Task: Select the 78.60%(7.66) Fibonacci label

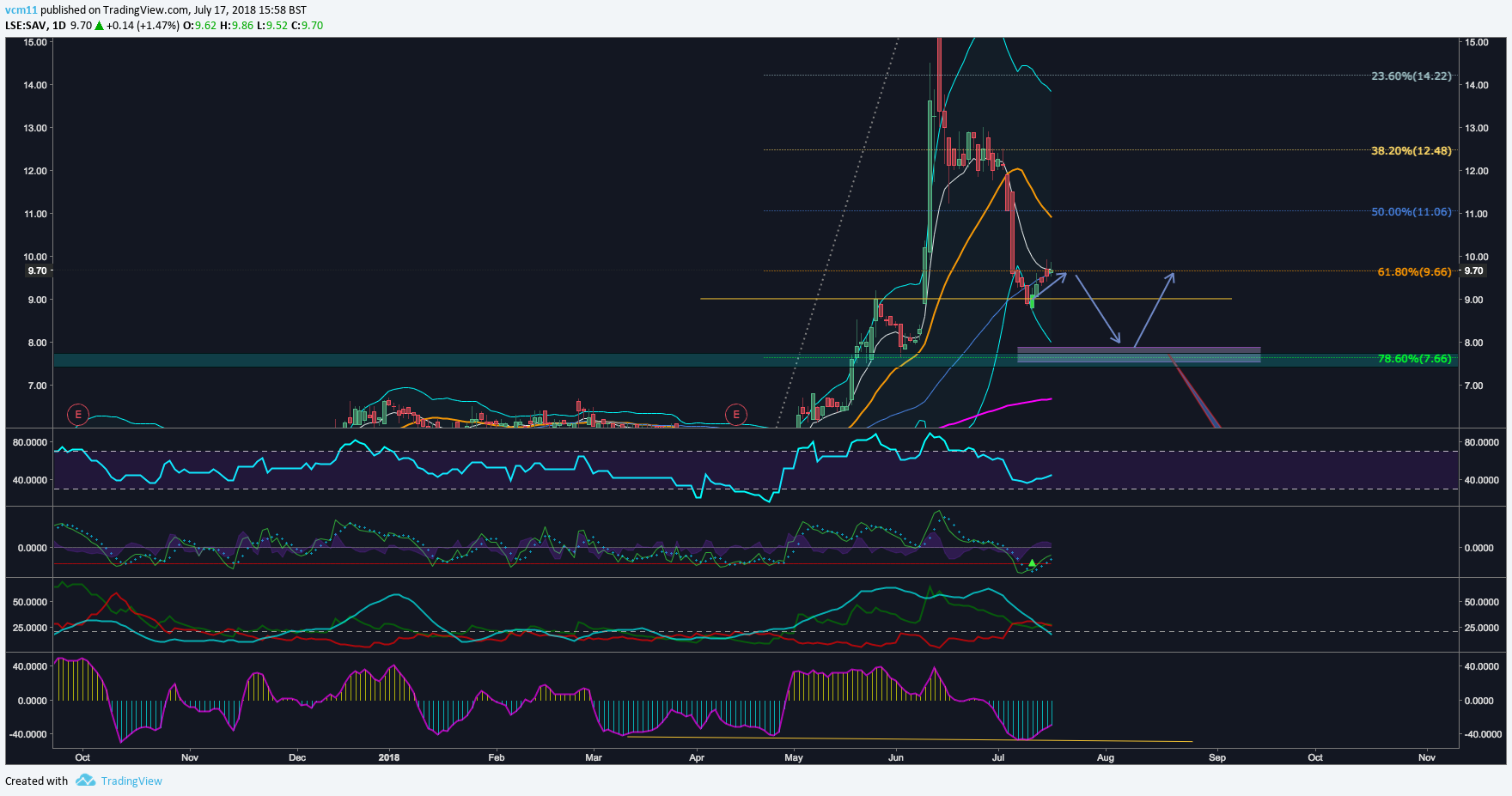Action: pyautogui.click(x=1415, y=359)
